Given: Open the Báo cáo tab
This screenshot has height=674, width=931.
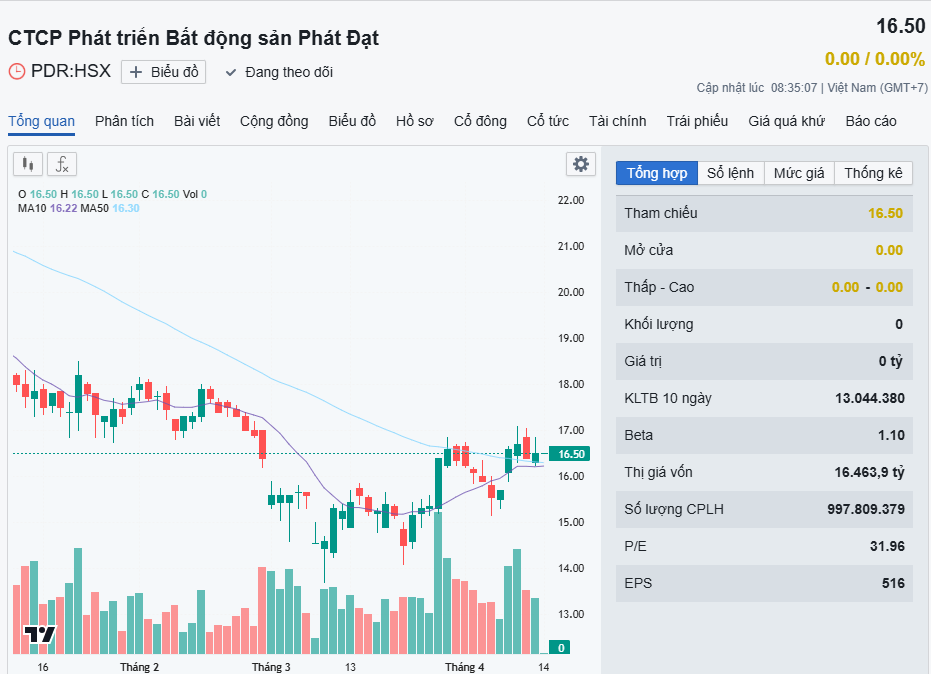Looking at the screenshot, I should point(870,121).
